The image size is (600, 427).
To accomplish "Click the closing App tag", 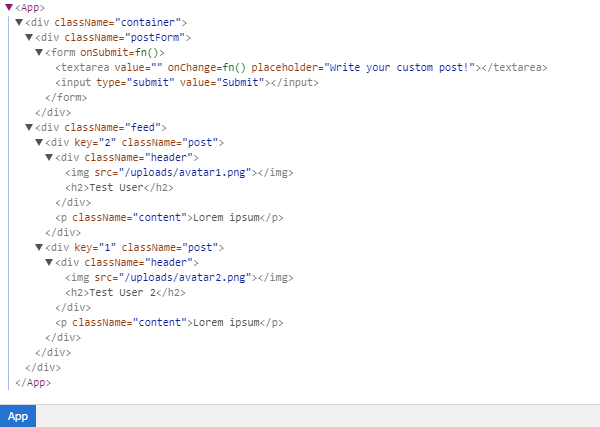I will tap(33, 382).
